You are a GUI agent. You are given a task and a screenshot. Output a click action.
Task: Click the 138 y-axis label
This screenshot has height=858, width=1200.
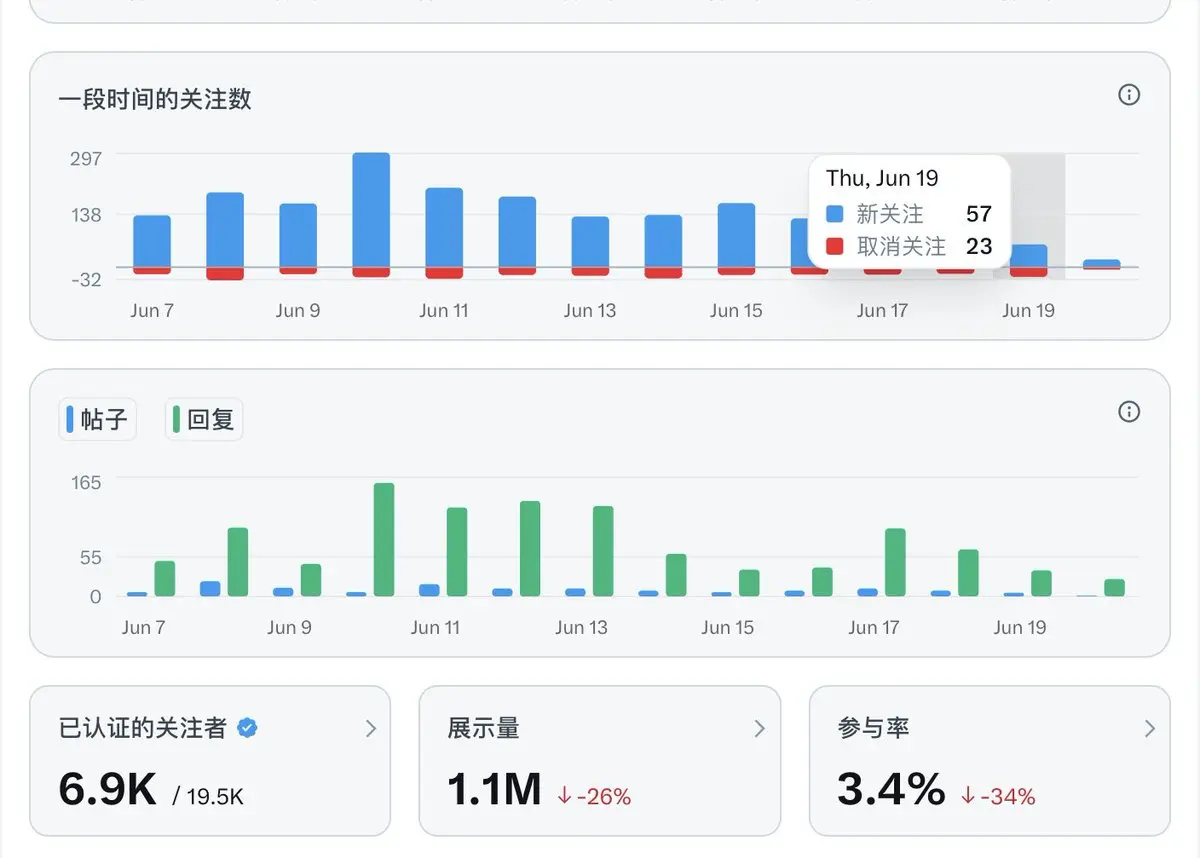click(x=87, y=215)
